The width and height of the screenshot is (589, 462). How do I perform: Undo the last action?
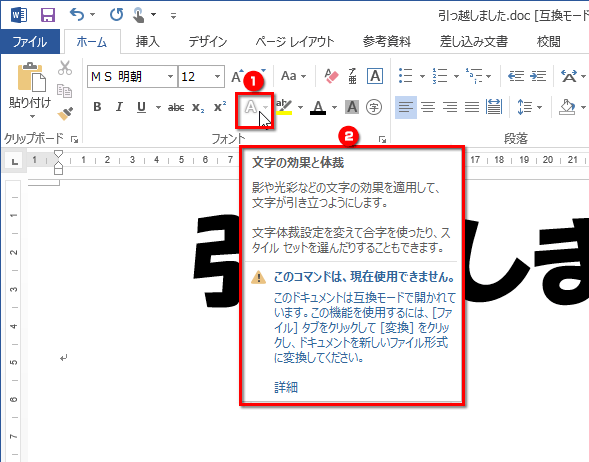pos(77,15)
